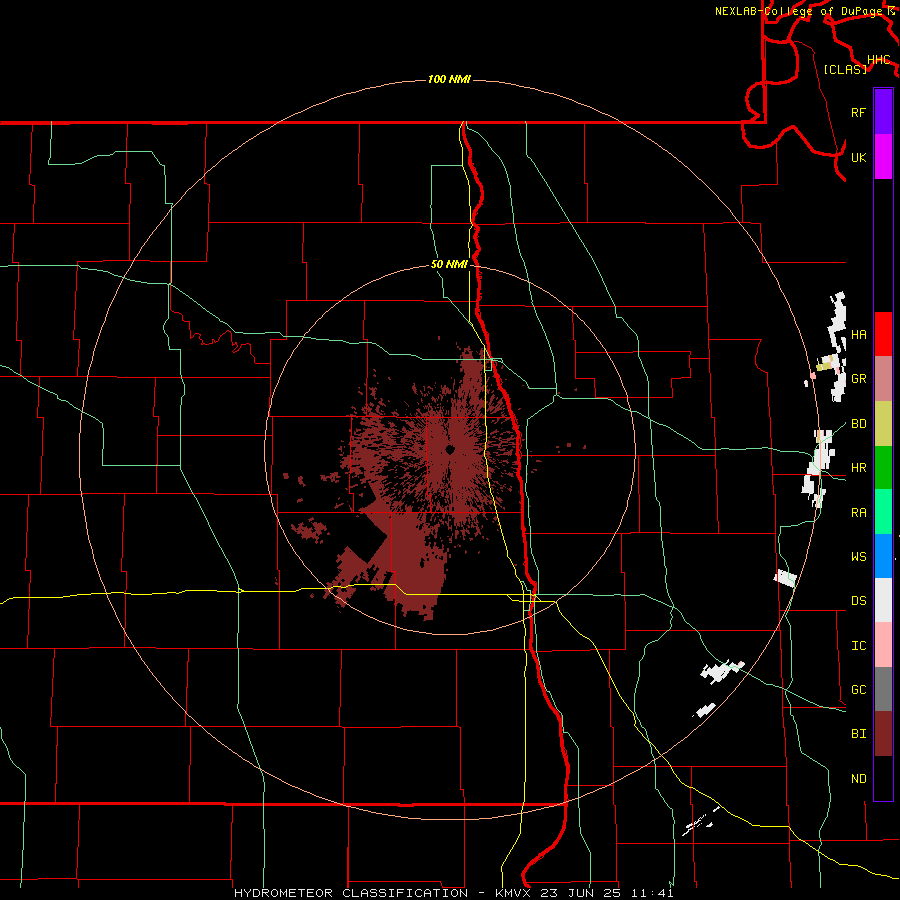The image size is (900, 900).
Task: Click the white DS swatch in the legend
Action: click(883, 600)
